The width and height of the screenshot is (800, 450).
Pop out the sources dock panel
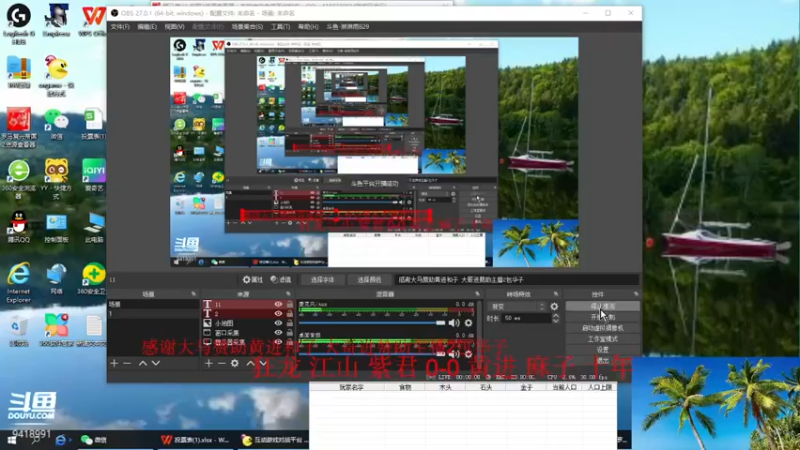288,294
